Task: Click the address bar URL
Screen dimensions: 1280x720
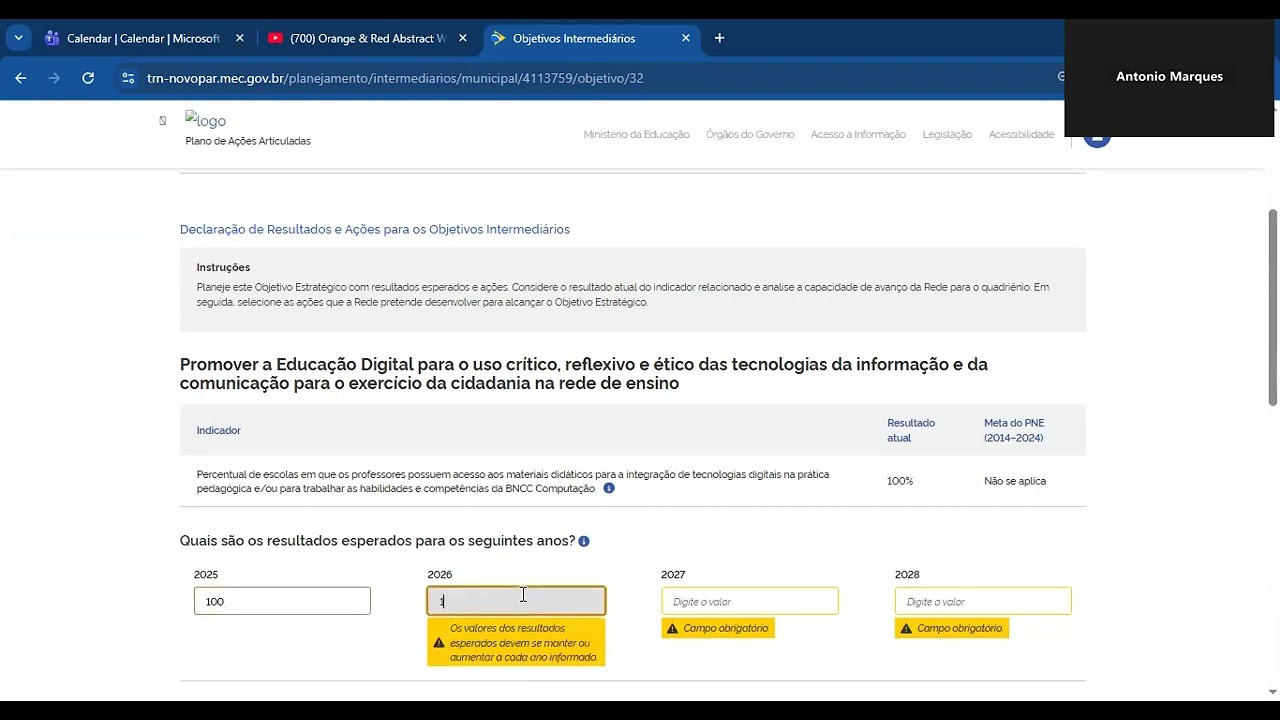Action: tap(394, 77)
